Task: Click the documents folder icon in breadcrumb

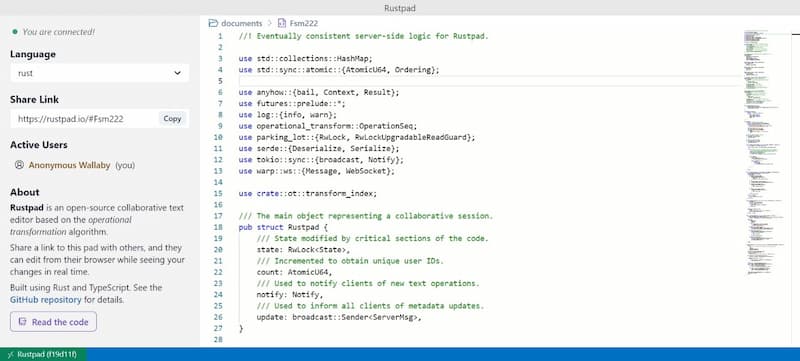Action: click(213, 23)
